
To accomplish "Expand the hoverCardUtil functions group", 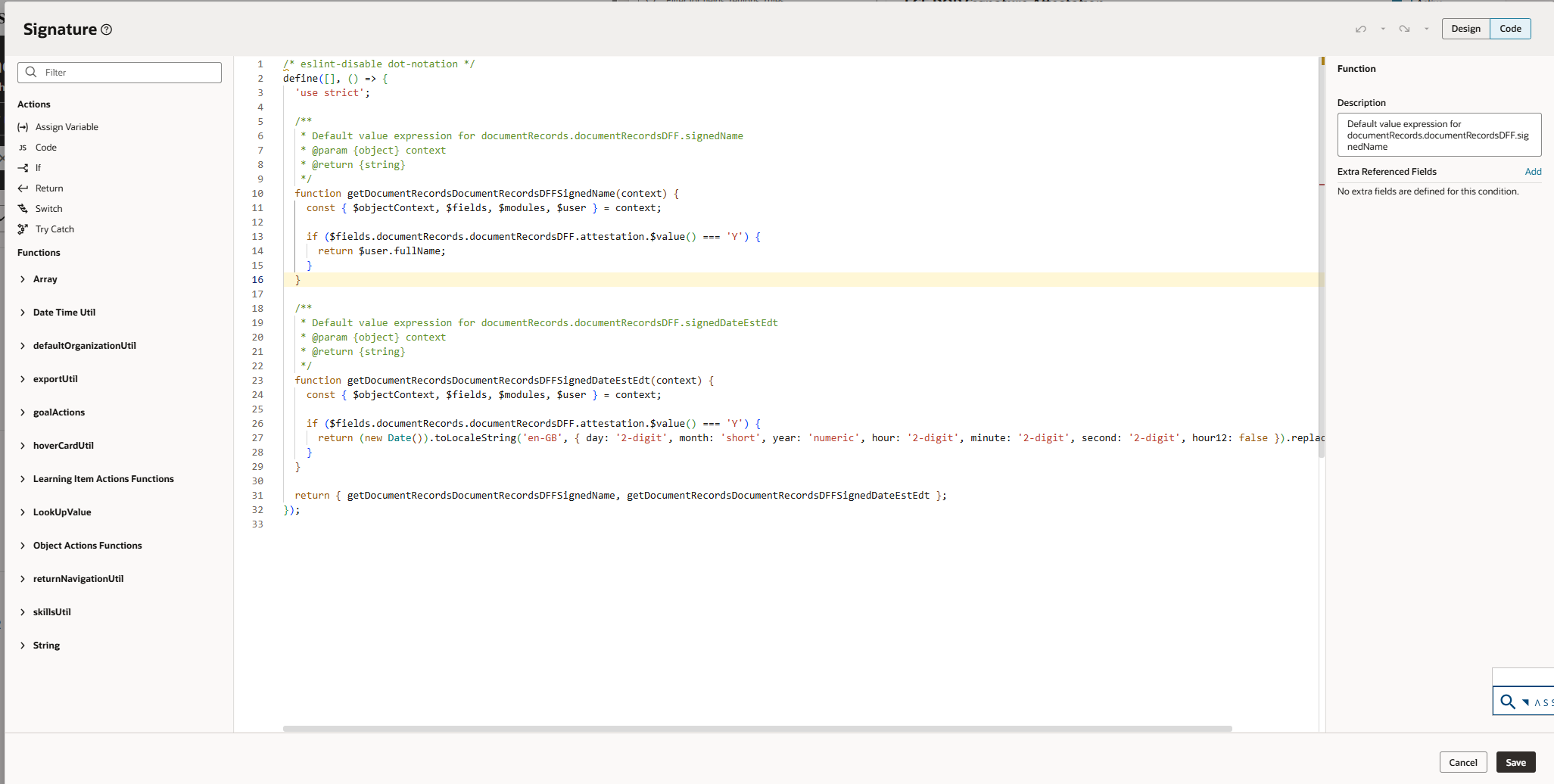I will pyautogui.click(x=23, y=446).
